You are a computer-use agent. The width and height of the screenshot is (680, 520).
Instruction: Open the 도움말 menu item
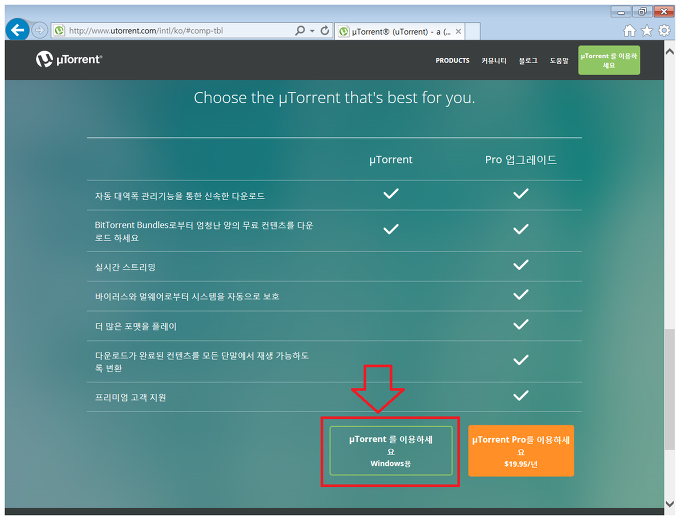click(559, 61)
